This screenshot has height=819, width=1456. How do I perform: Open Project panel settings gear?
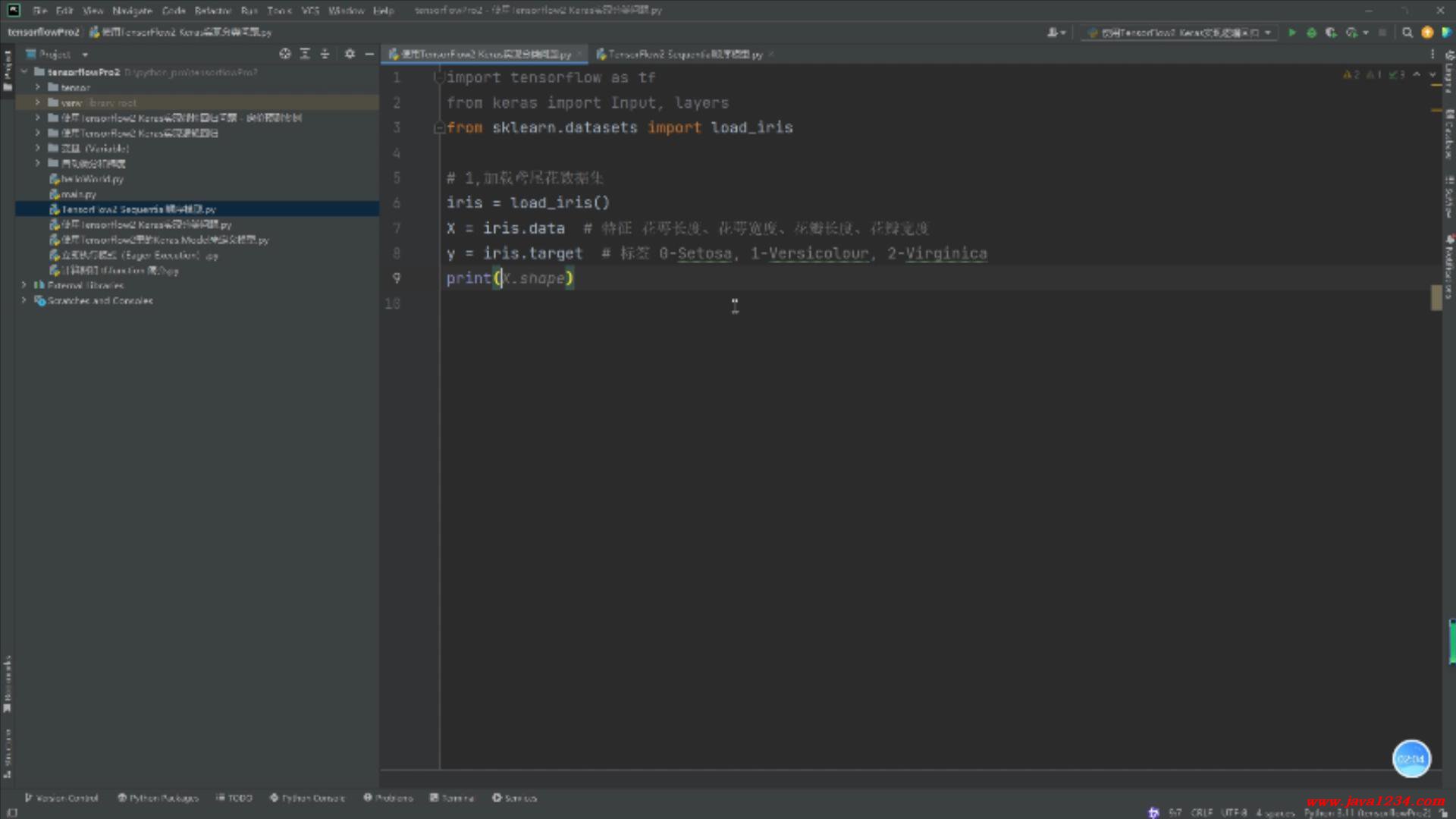[350, 54]
